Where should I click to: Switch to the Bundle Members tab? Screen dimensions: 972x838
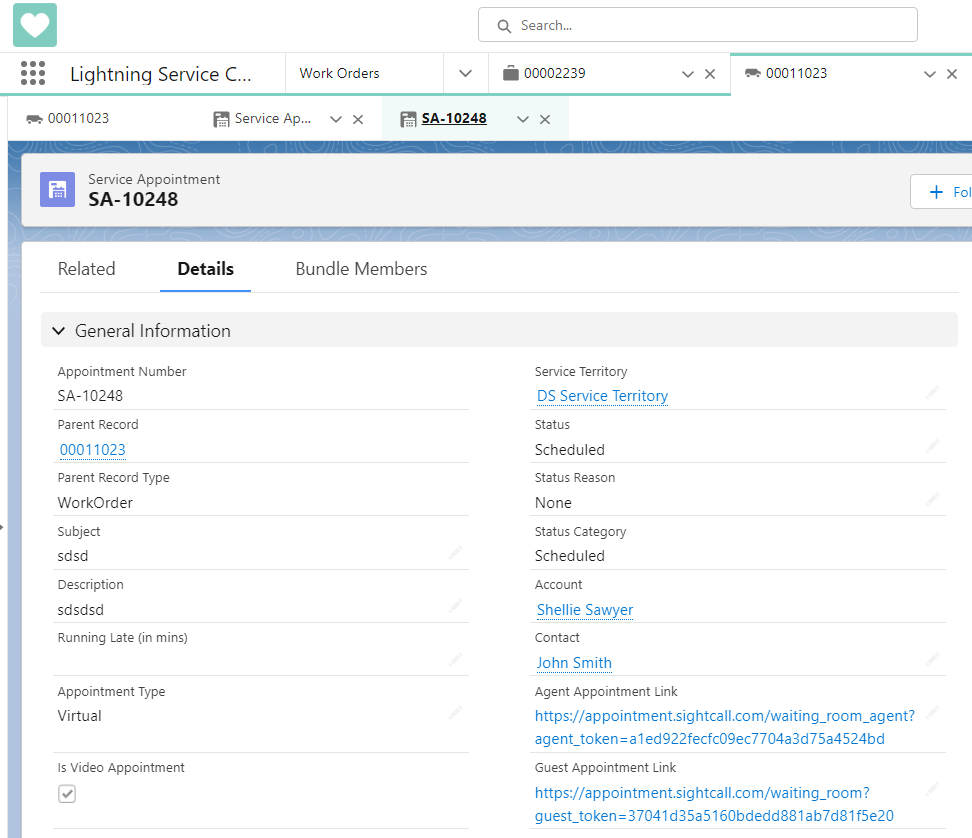click(361, 269)
